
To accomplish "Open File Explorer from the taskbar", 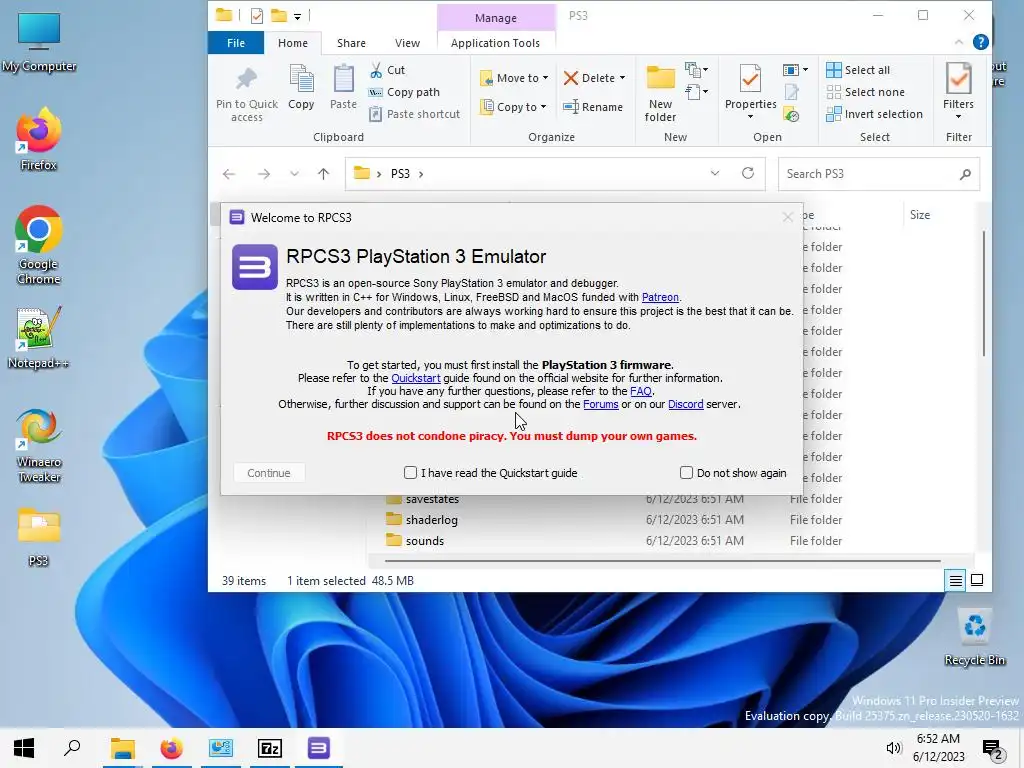I will click(x=122, y=748).
